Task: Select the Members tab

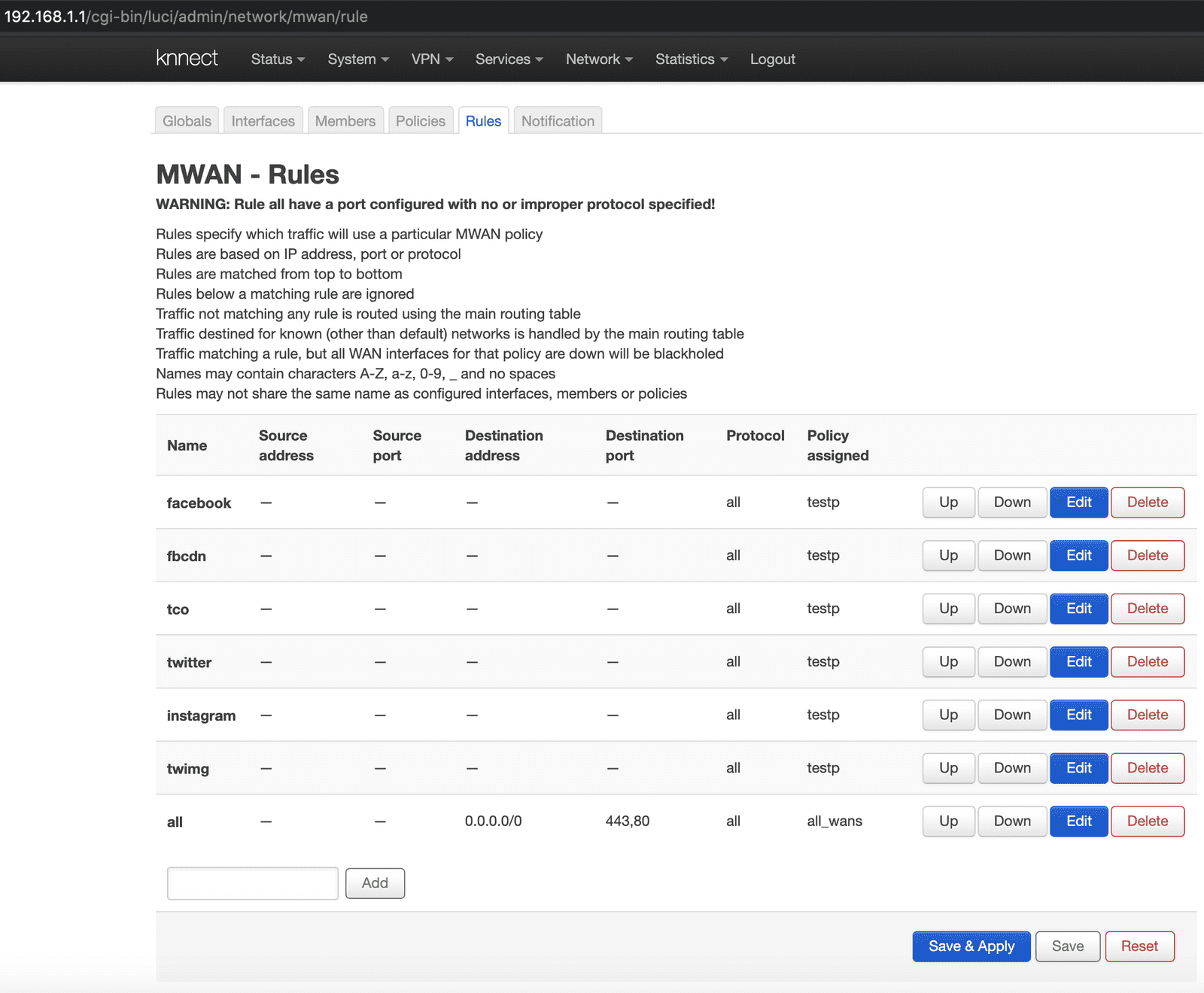Action: 345,120
